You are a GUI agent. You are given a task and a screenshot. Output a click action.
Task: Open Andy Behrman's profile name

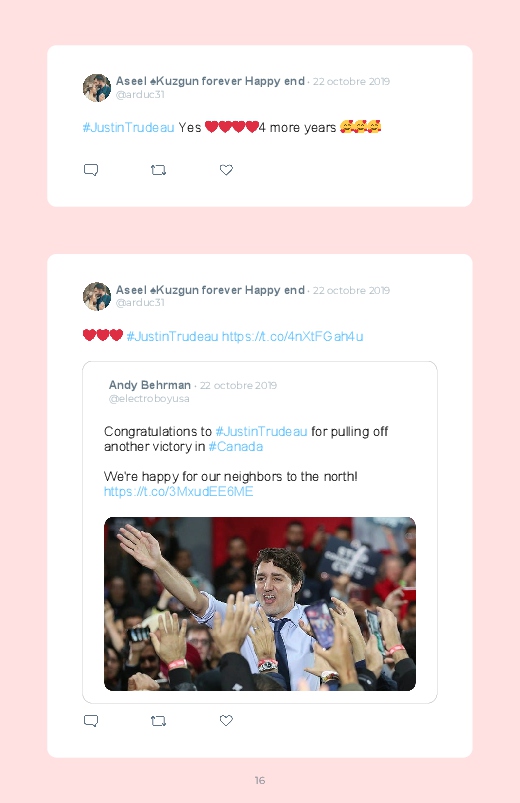pos(150,385)
